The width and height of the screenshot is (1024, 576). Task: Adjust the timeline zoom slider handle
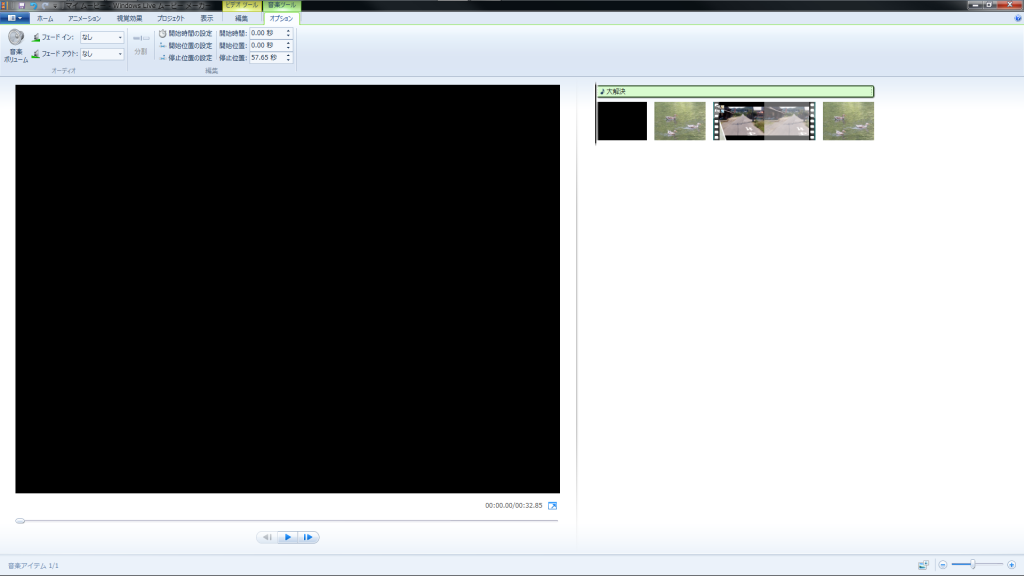(972, 564)
